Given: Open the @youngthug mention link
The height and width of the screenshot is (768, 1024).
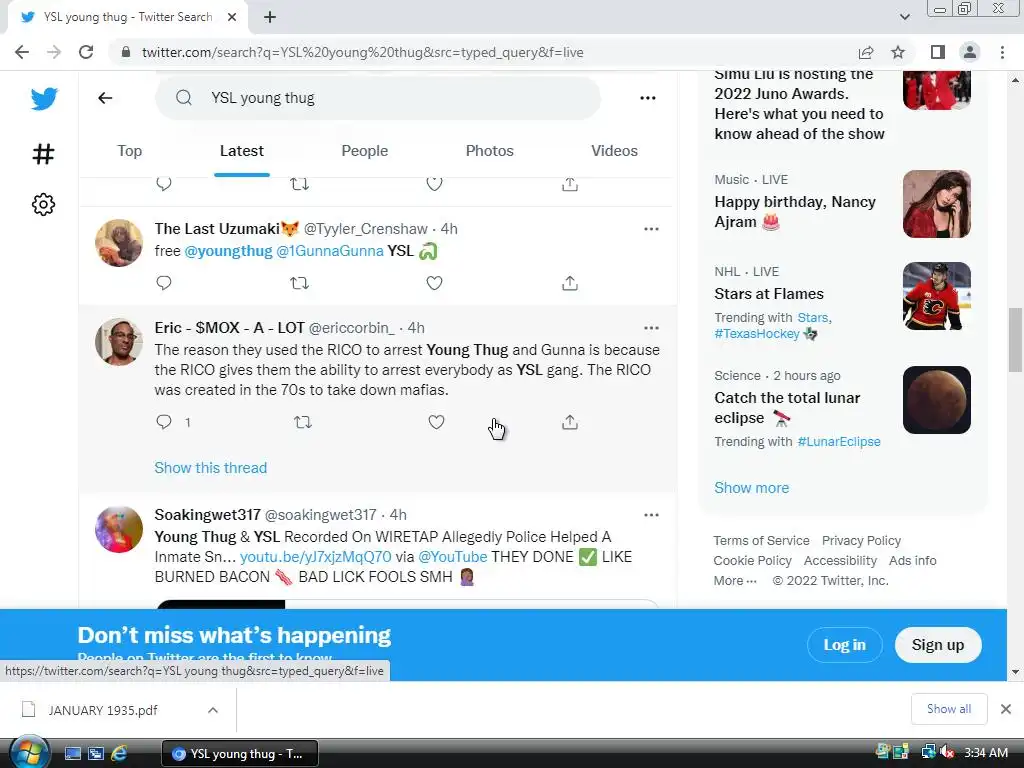Looking at the screenshot, I should 229,251.
